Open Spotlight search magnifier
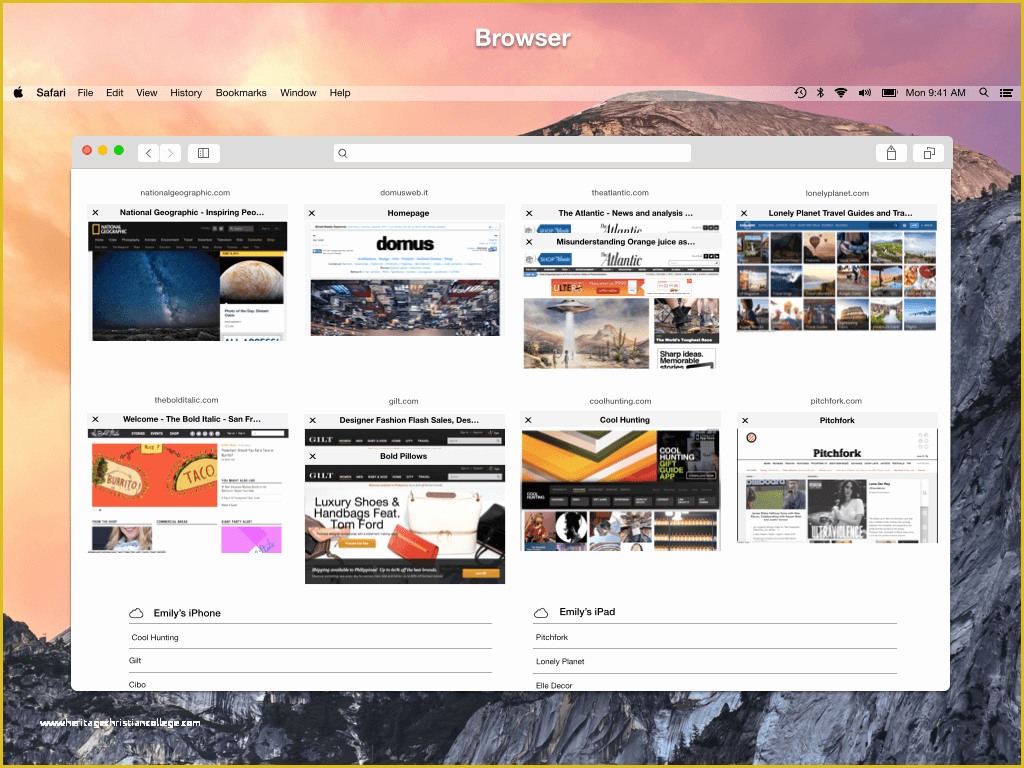Image resolution: width=1024 pixels, height=768 pixels. point(984,93)
